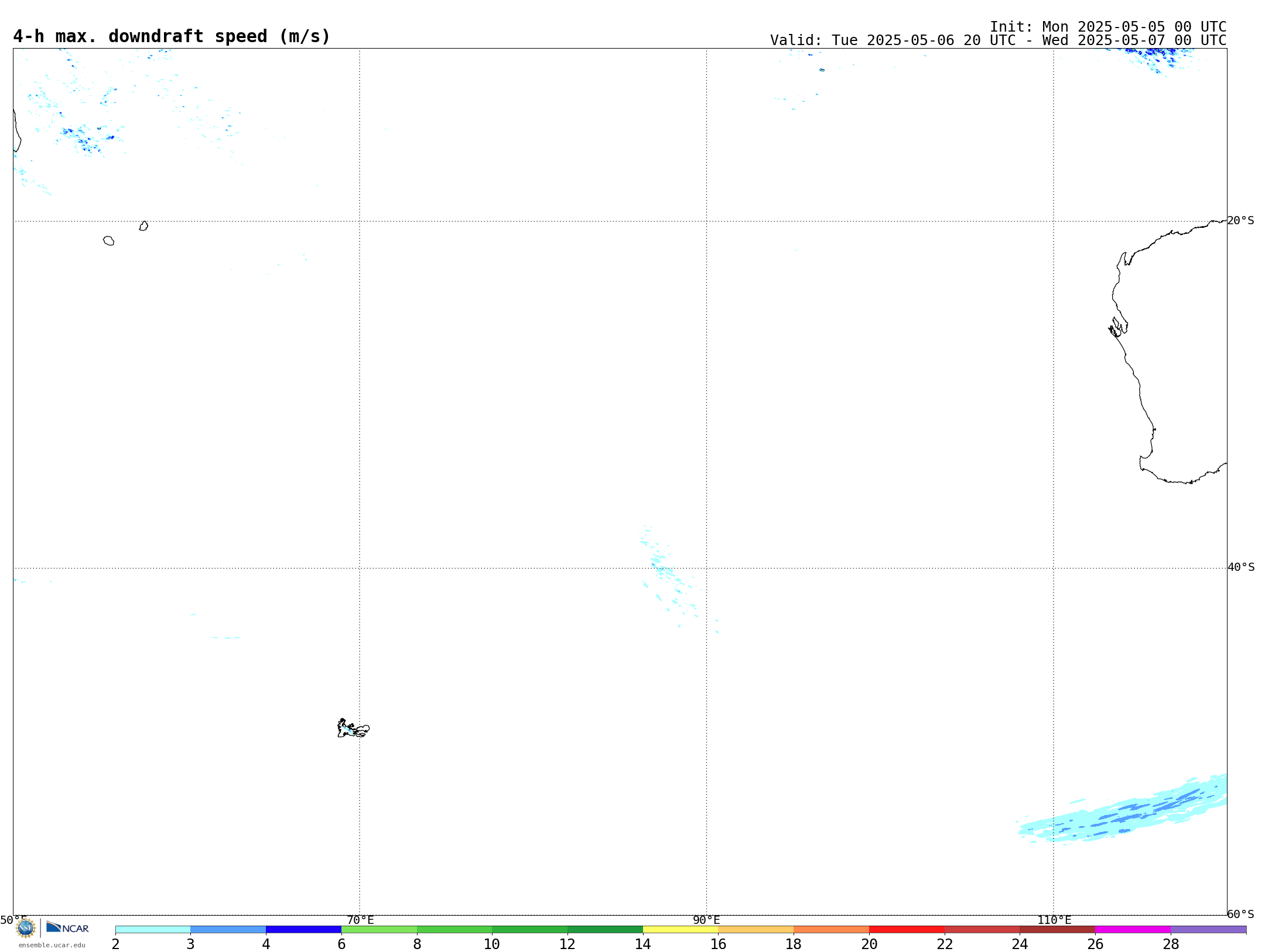Click the yellow 14-16 m/s swatch
Viewport: 1265px width, 952px height.
click(x=681, y=930)
